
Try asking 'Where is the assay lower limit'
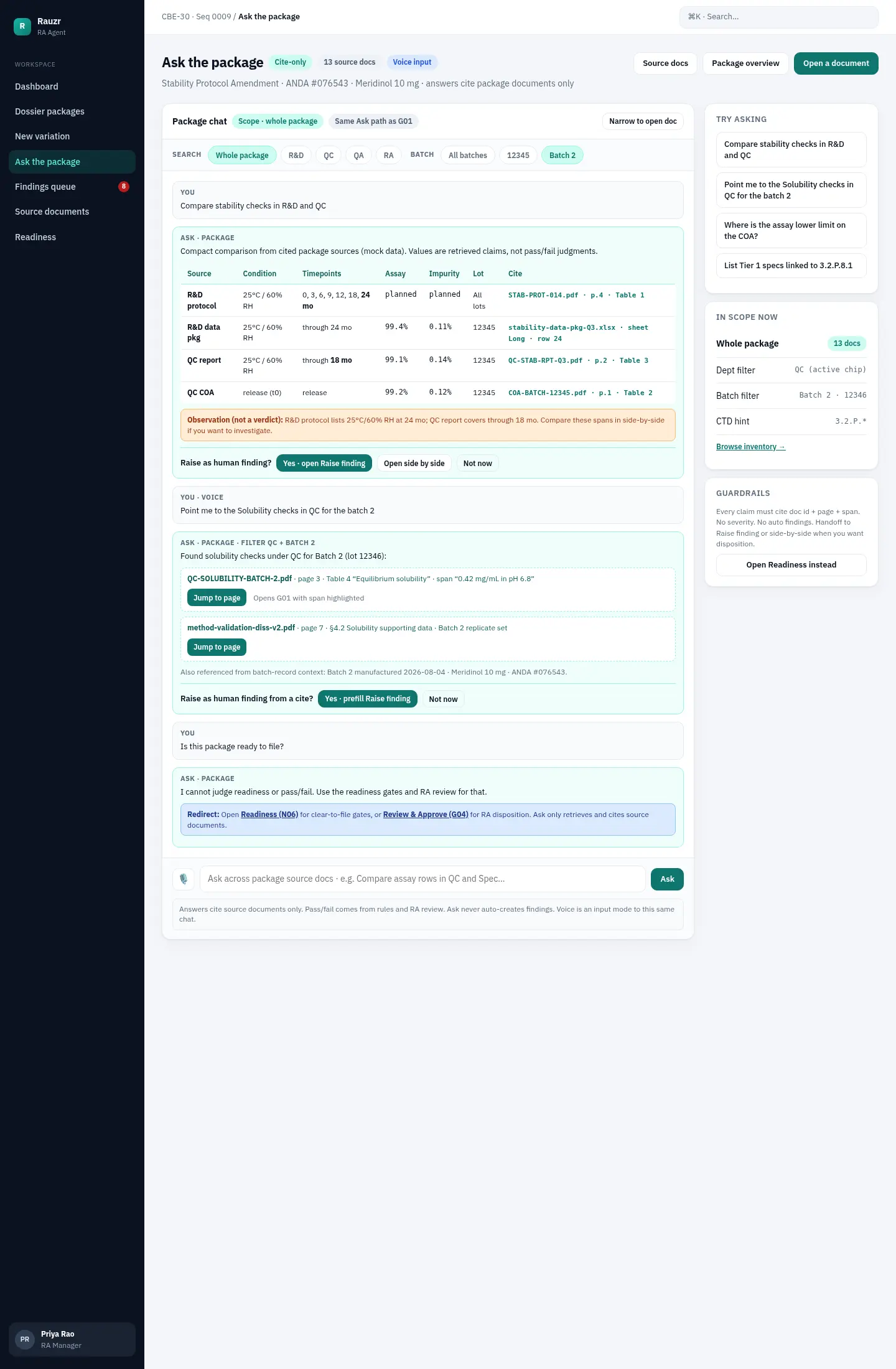point(791,231)
